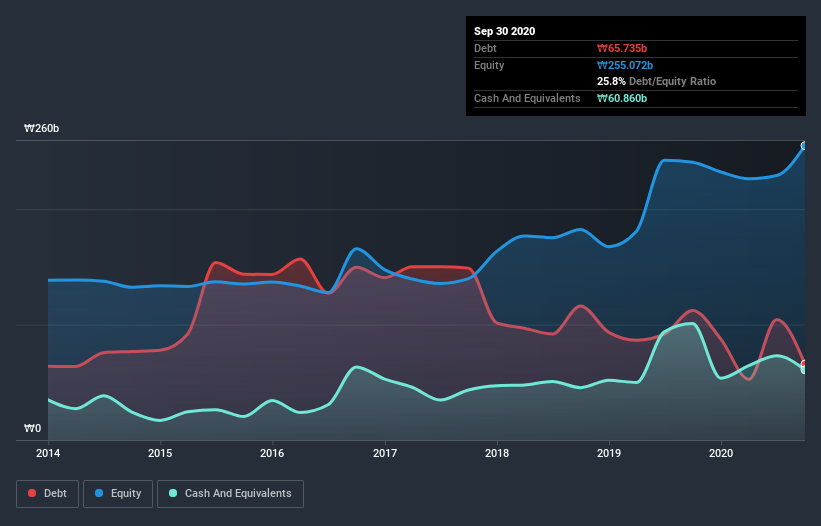Image resolution: width=821 pixels, height=526 pixels.
Task: Click the ₩260b y-axis label
Action: (41, 129)
